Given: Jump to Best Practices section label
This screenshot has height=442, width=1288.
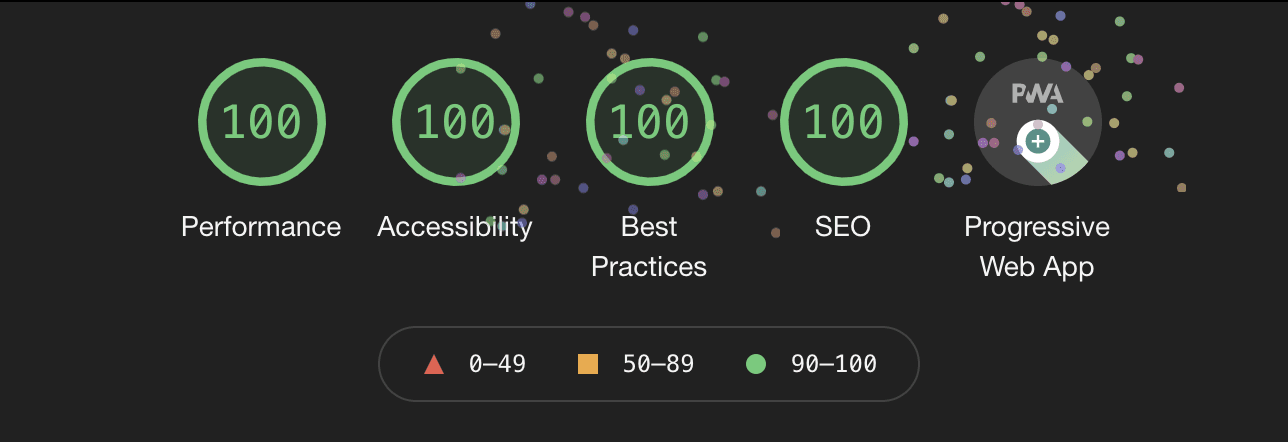Looking at the screenshot, I should pos(649,247).
